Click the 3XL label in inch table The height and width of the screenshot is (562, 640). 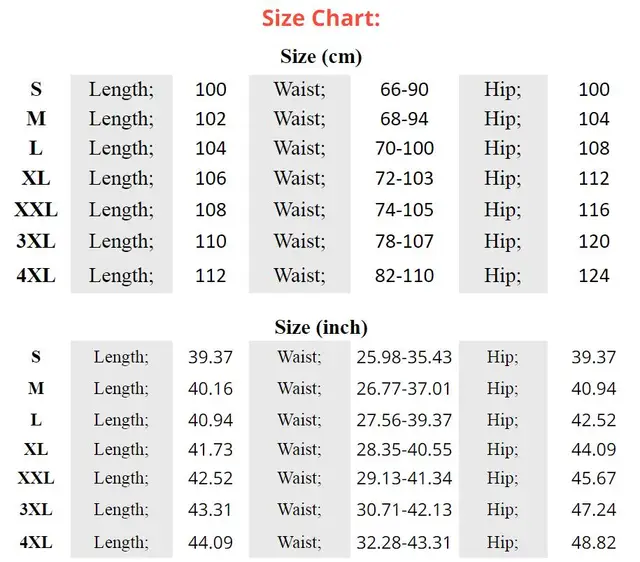[36, 509]
